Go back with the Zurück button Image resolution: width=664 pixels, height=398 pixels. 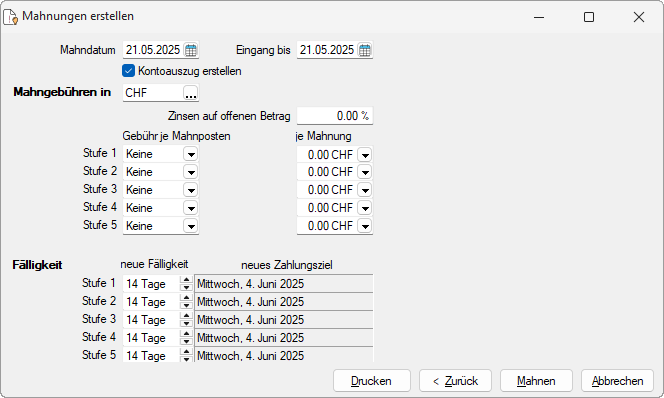(455, 381)
